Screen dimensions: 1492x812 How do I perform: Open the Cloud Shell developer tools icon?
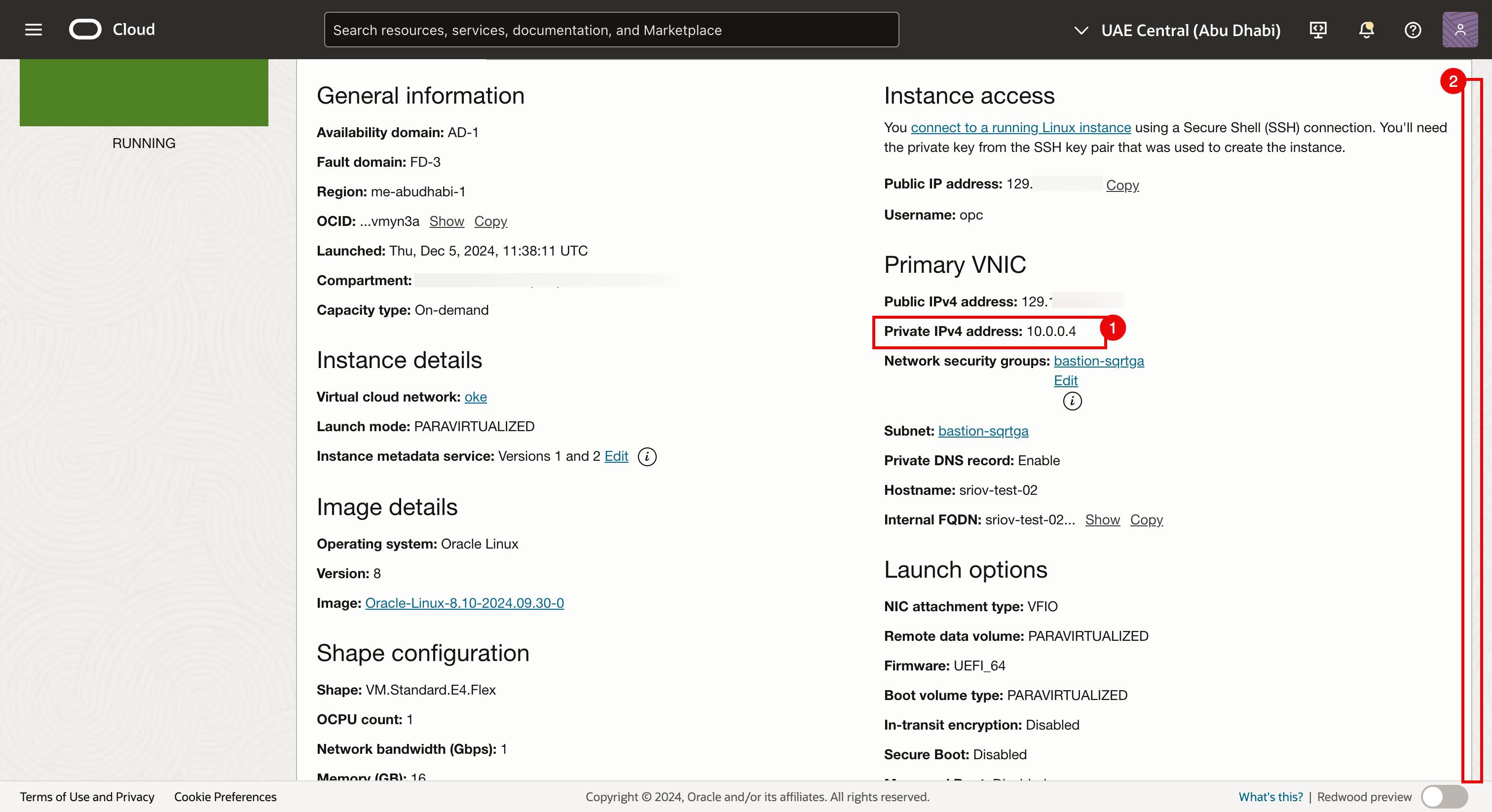point(1318,30)
